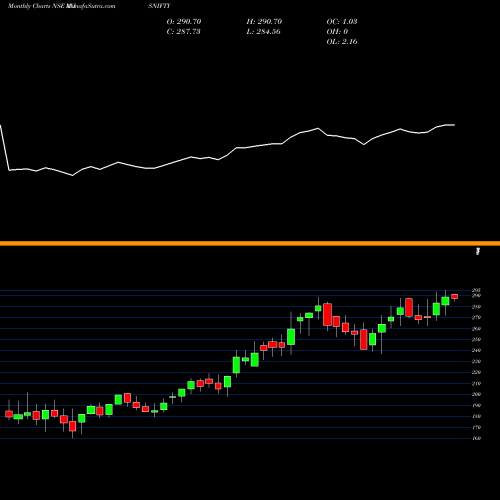Select the close price C: 287.73
Image resolution: width=500 pixels, height=500 pixels.
[x=184, y=32]
